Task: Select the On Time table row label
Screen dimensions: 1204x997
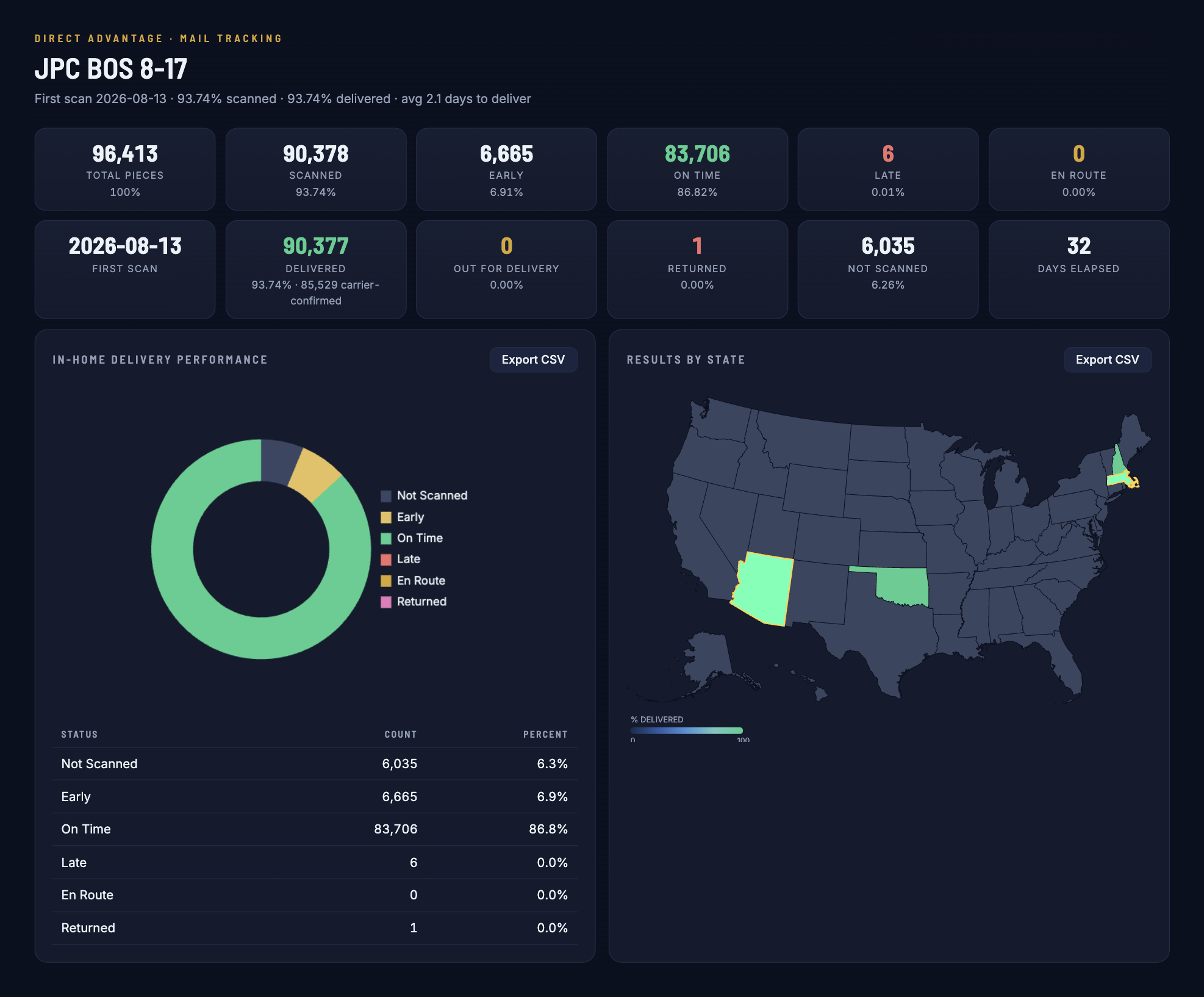Action: [x=86, y=829]
